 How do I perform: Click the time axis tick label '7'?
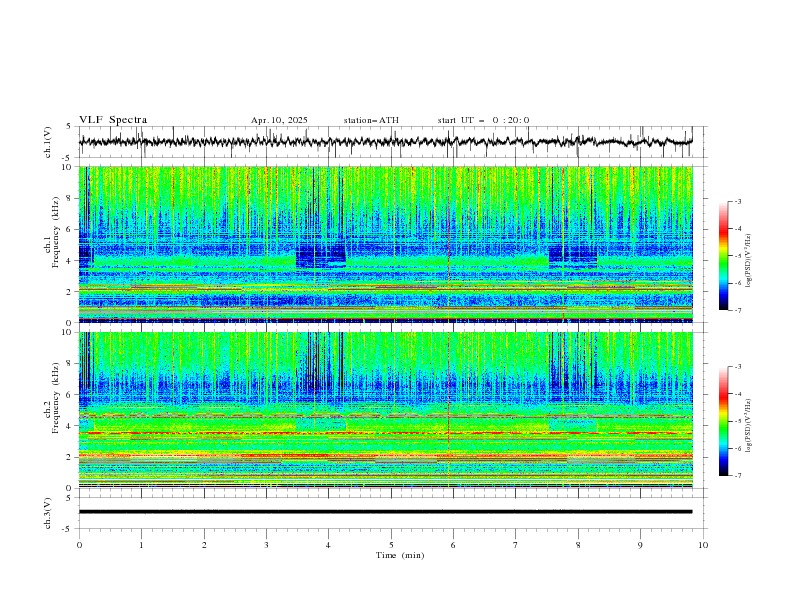coord(516,545)
